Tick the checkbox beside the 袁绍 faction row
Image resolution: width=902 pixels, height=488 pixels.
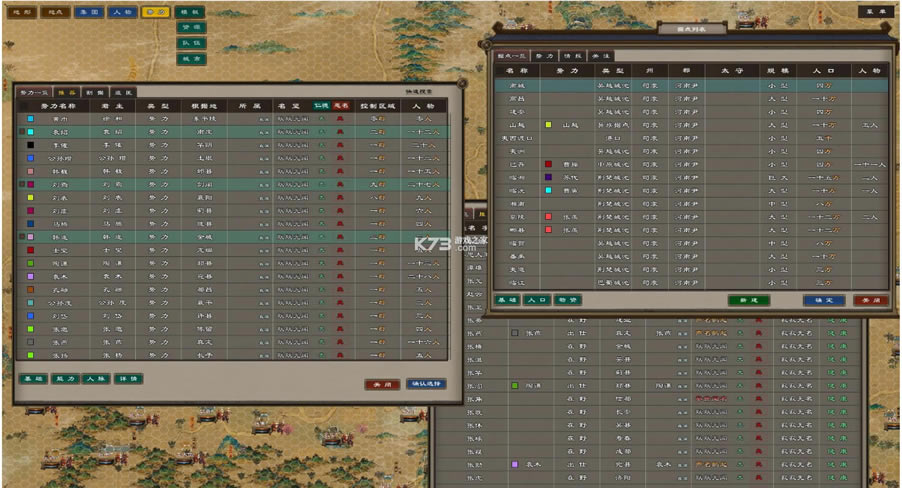pos(22,132)
